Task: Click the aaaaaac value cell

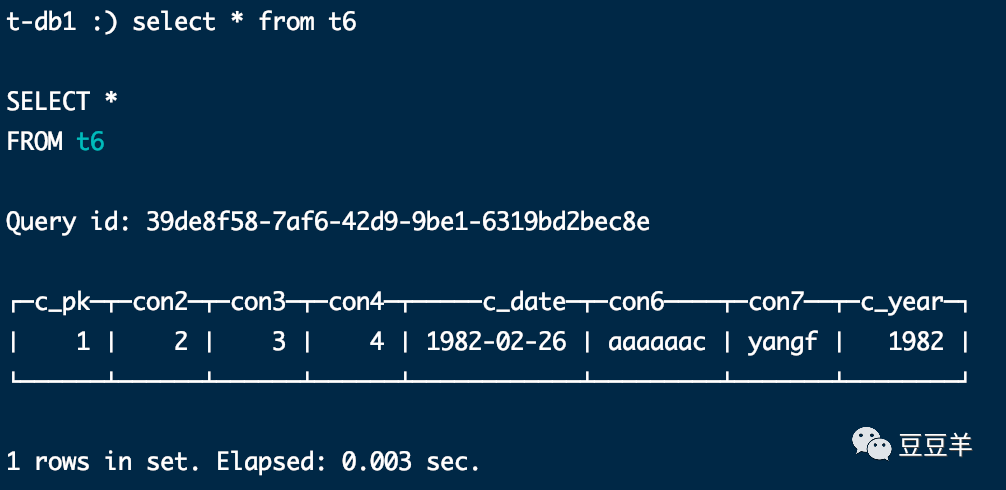Action: coord(657,342)
